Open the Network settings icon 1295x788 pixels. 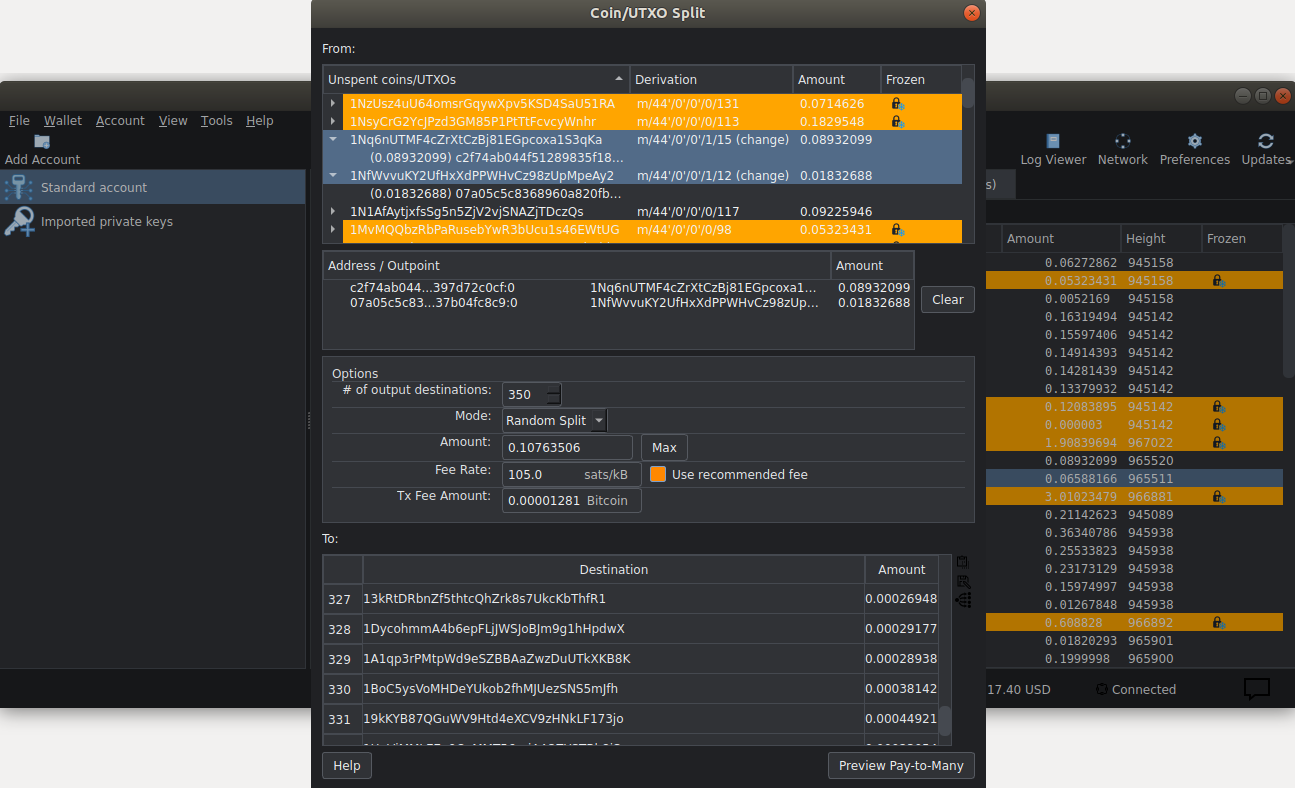[1123, 141]
